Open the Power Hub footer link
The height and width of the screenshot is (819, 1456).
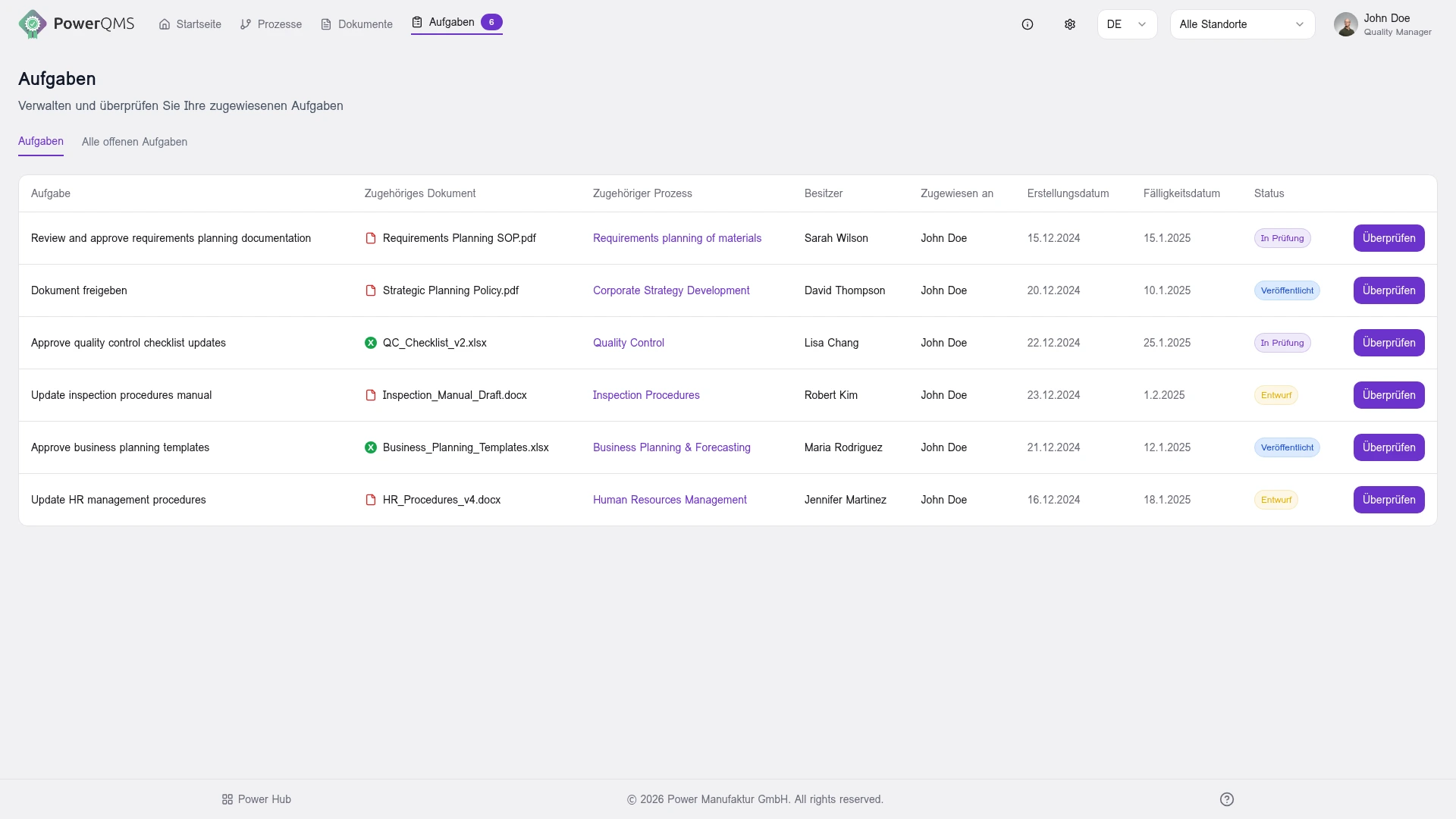click(x=256, y=799)
